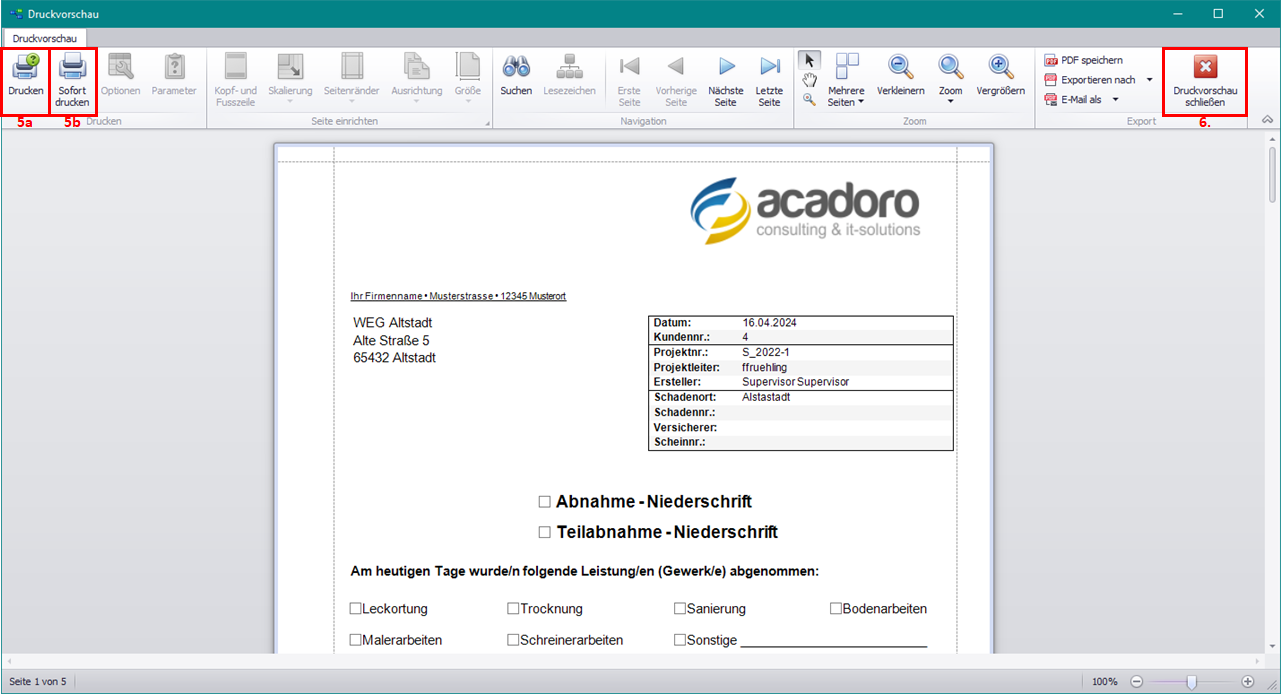Close preview with Druckvorschau schließen
The height and width of the screenshot is (694, 1281).
pos(1205,80)
